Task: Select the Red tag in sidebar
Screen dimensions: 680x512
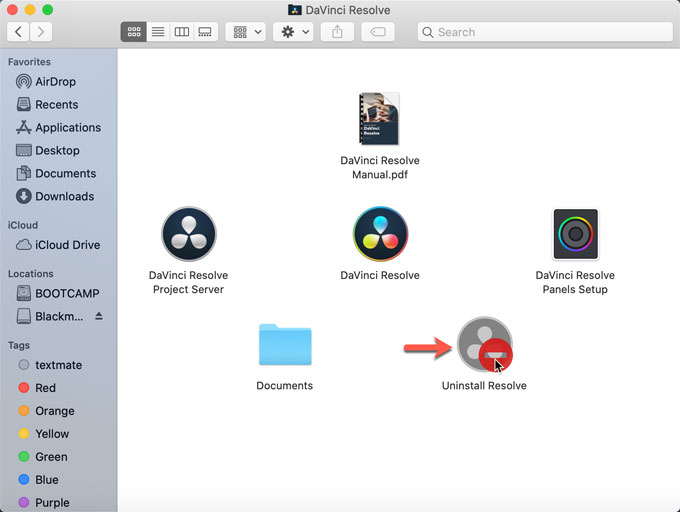Action: point(45,387)
